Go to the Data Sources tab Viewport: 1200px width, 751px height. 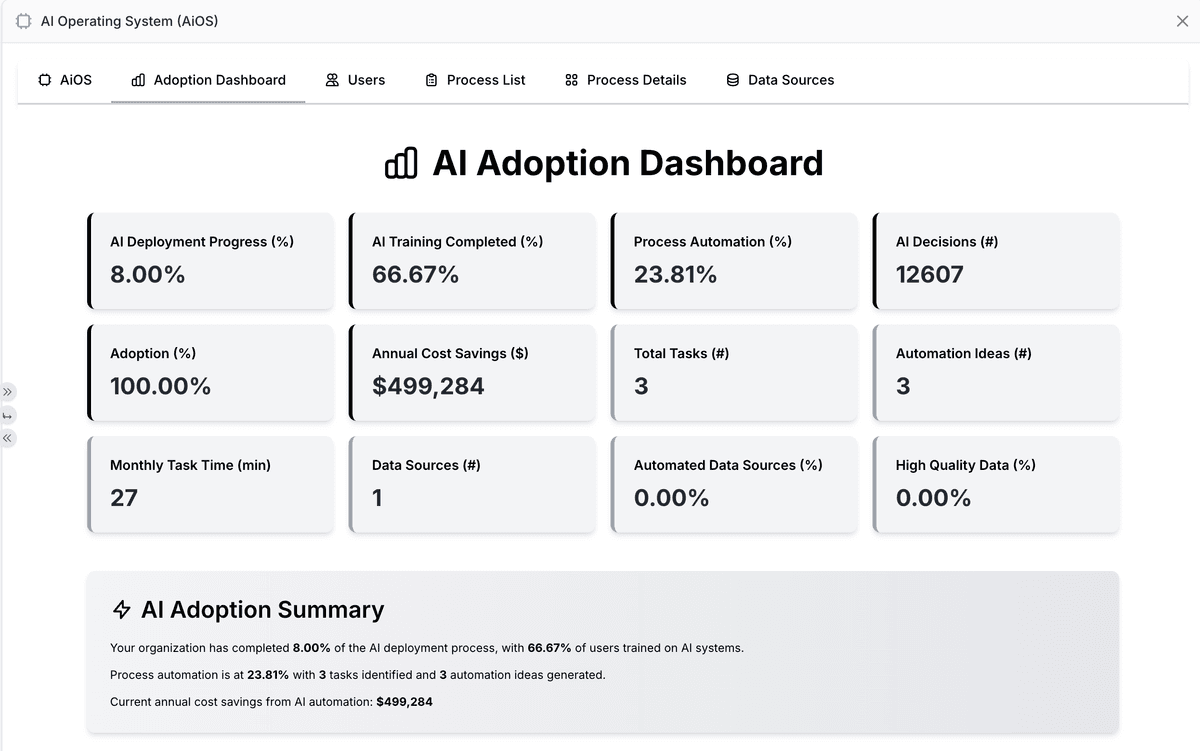coord(780,80)
